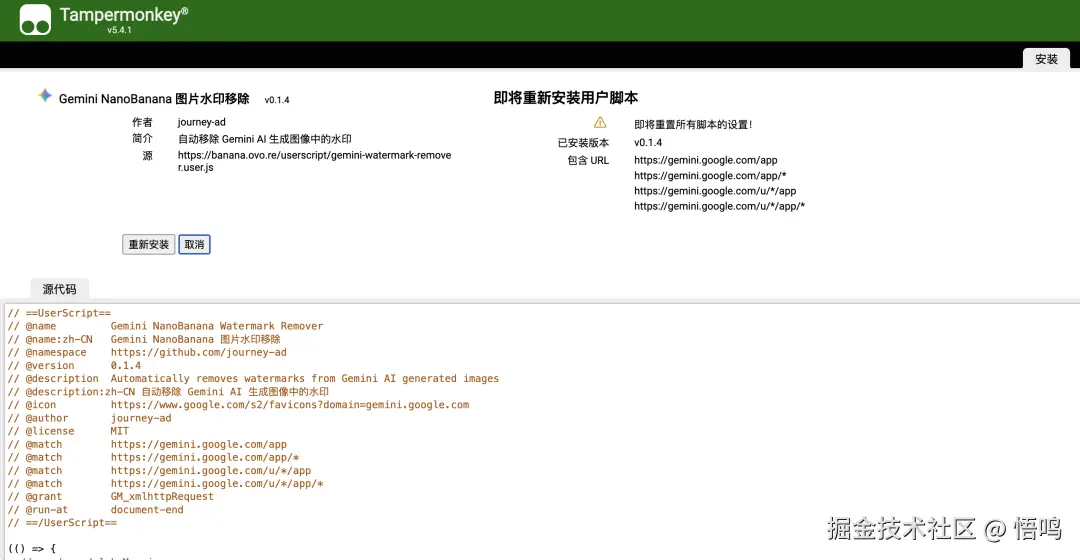Click the 重新安装 button

[149, 245]
